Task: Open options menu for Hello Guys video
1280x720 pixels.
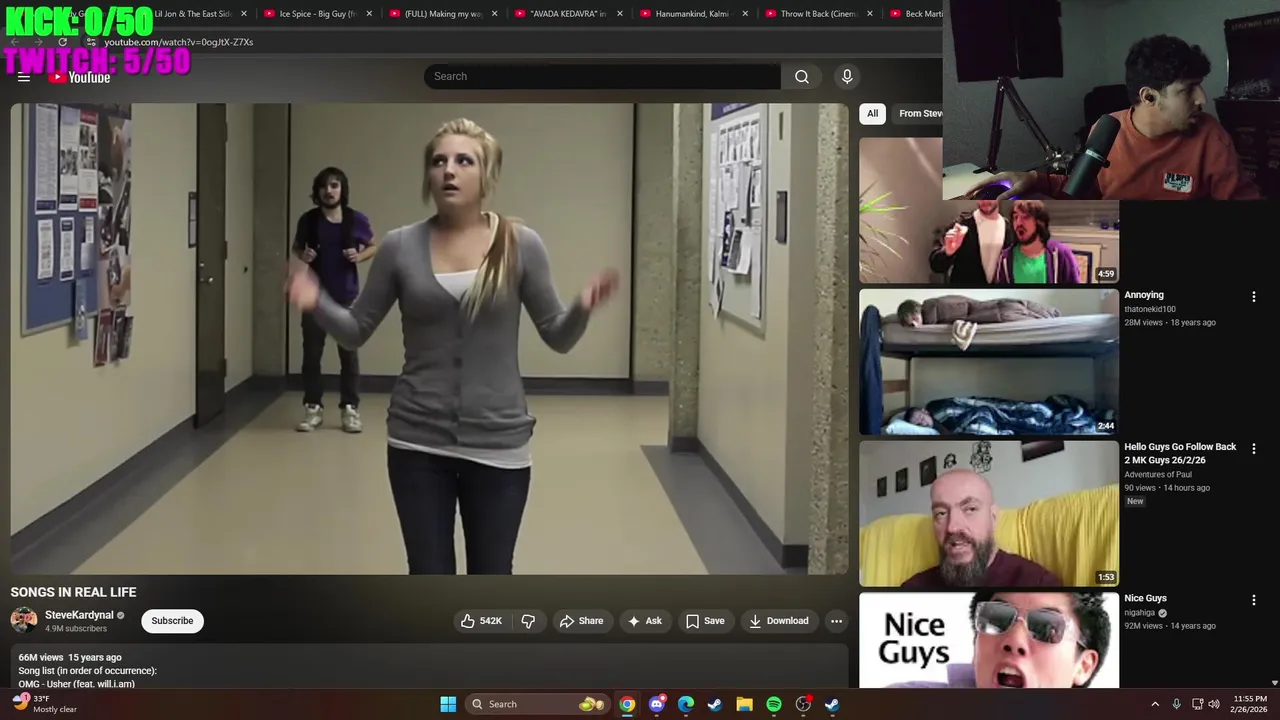Action: click(x=1253, y=449)
